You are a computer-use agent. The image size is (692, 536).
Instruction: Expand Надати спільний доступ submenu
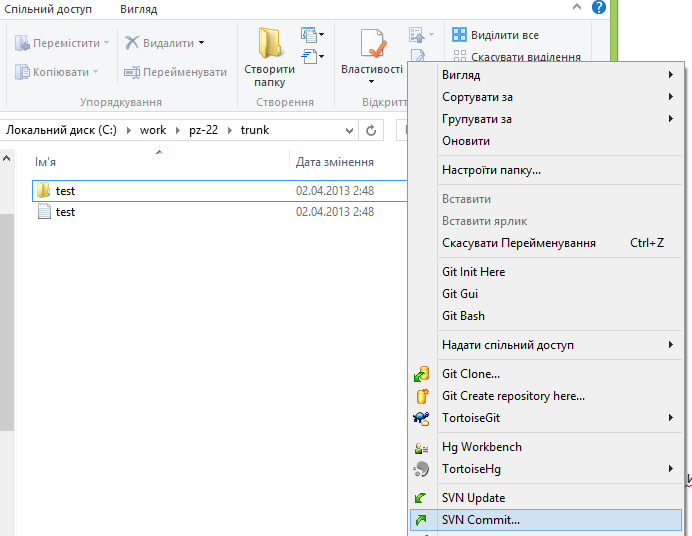[670, 345]
